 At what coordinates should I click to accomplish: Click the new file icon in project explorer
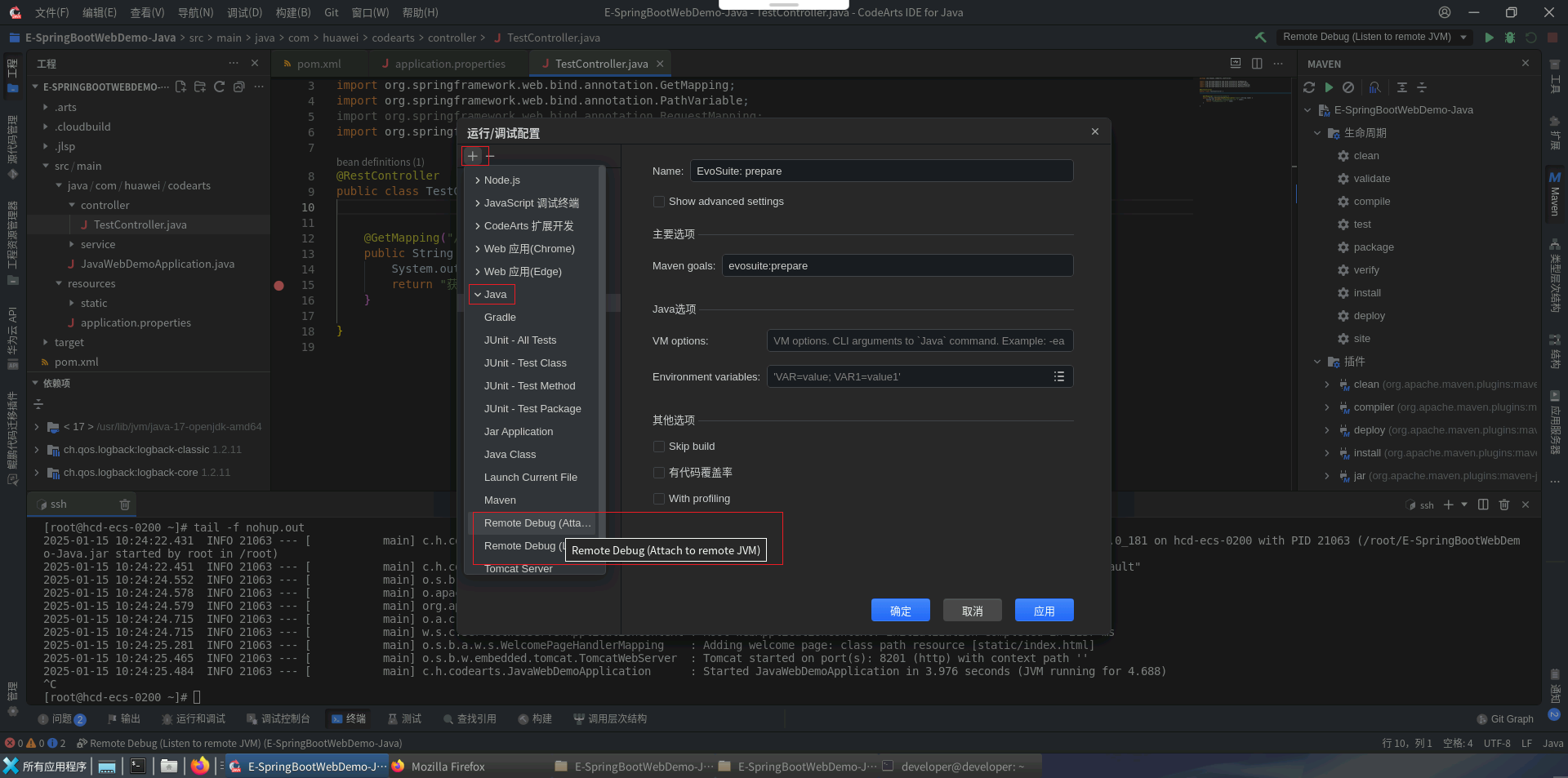[x=180, y=87]
